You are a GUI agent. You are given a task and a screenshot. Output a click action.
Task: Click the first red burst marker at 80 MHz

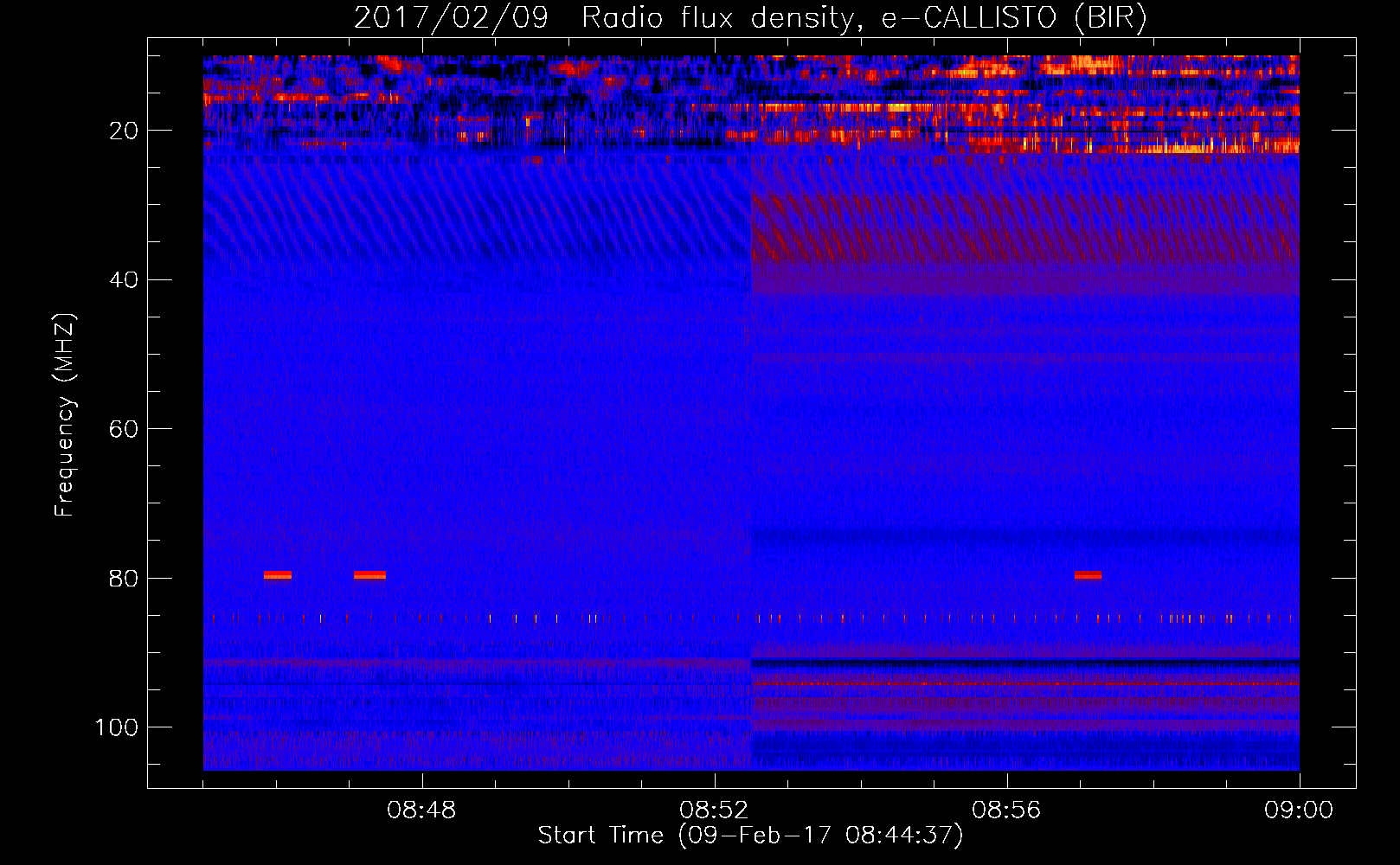coord(278,575)
